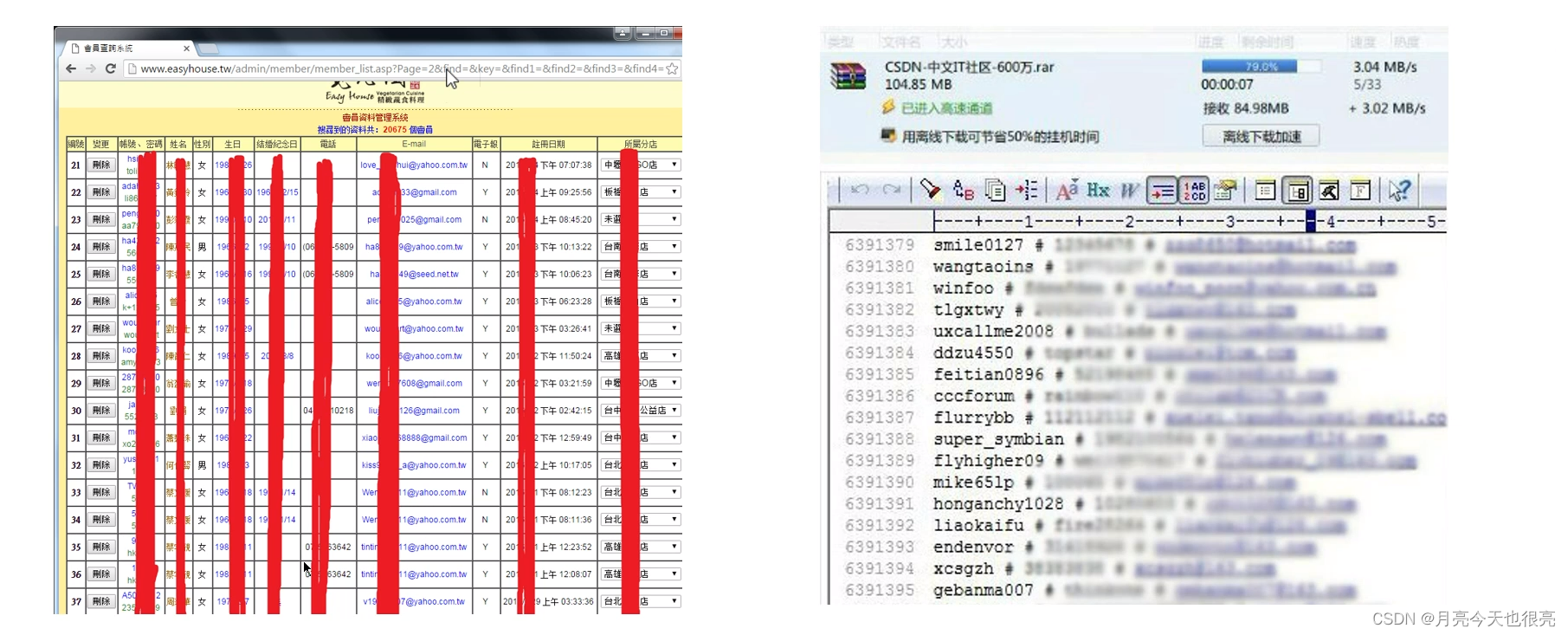Image resolution: width=1568 pixels, height=635 pixels.
Task: Click the preferences icon after line numbers
Action: [x=1225, y=190]
